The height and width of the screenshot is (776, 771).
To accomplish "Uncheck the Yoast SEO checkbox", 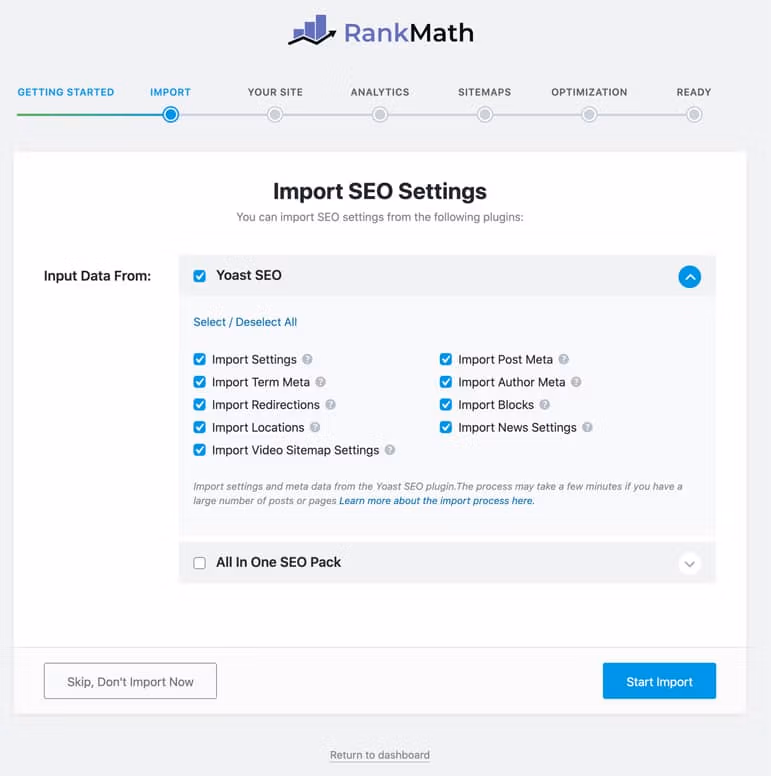I will (199, 276).
